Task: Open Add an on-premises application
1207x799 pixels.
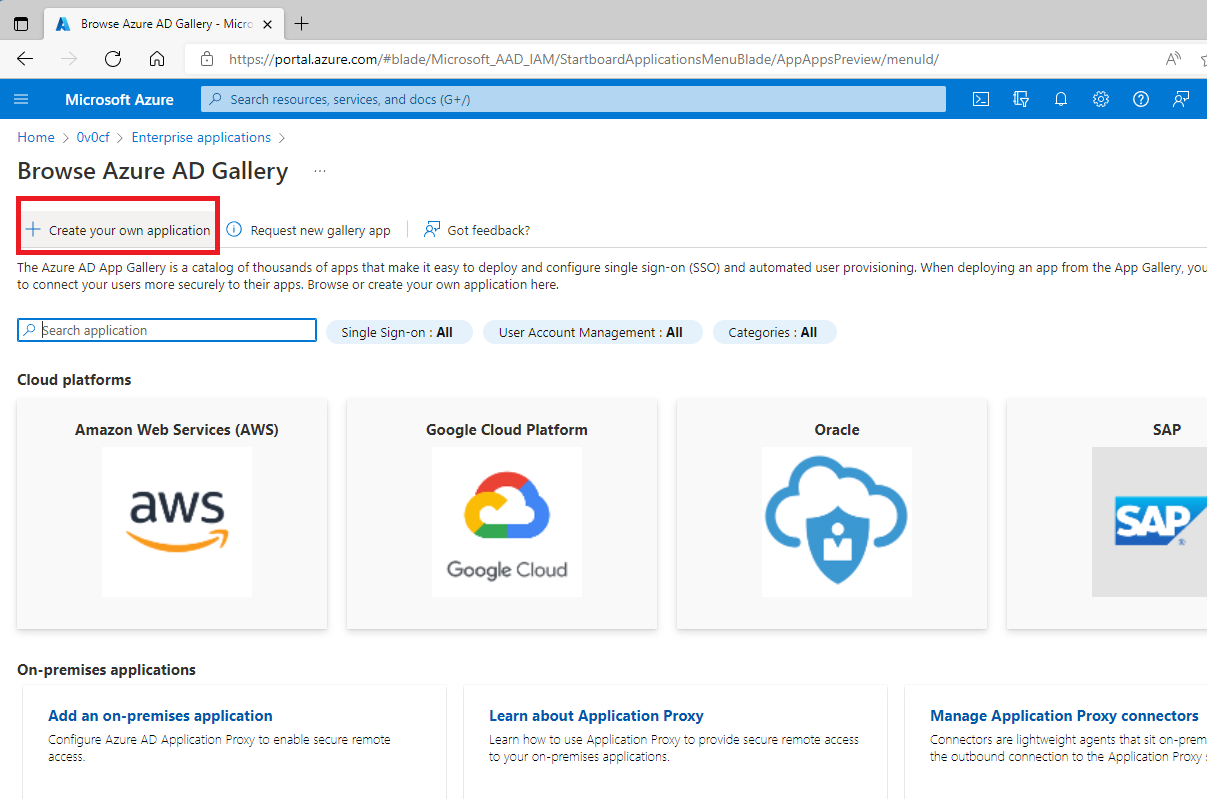Action: 160,716
